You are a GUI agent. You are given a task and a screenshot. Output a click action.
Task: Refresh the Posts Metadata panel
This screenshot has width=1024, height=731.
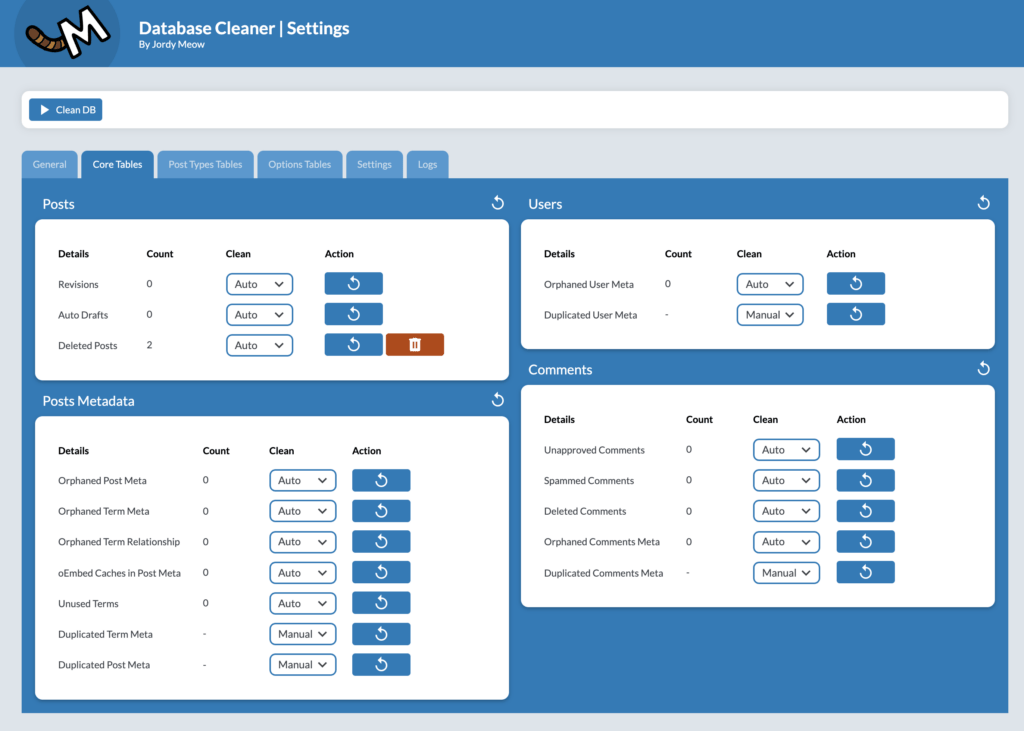[497, 400]
